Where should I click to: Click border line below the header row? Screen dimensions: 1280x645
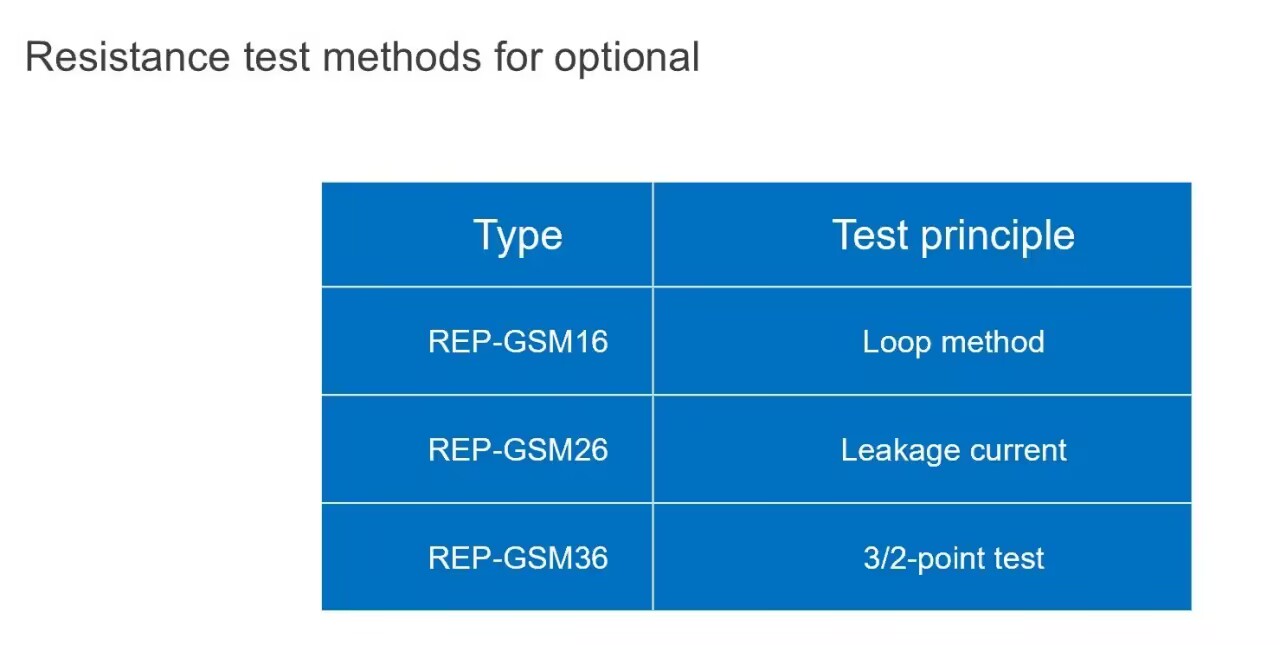pos(756,287)
